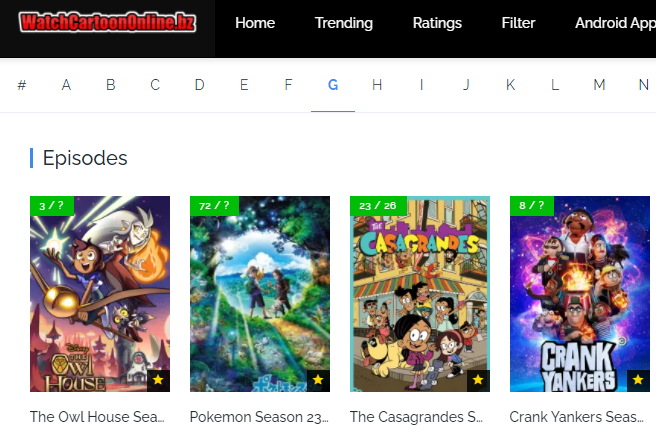Click the 72 / ? episode badge on Pokemon

coord(214,206)
